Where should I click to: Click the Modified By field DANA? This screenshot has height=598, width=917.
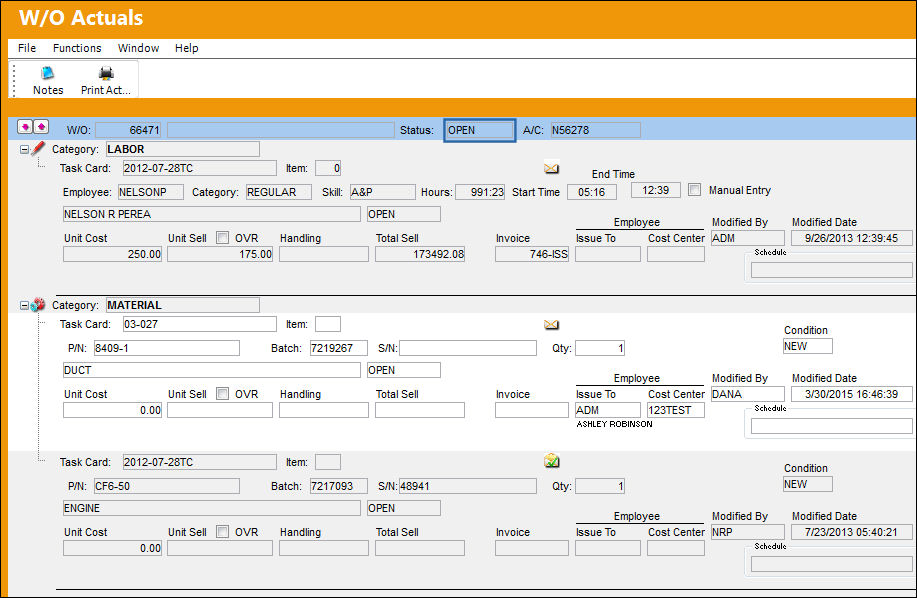click(x=747, y=394)
